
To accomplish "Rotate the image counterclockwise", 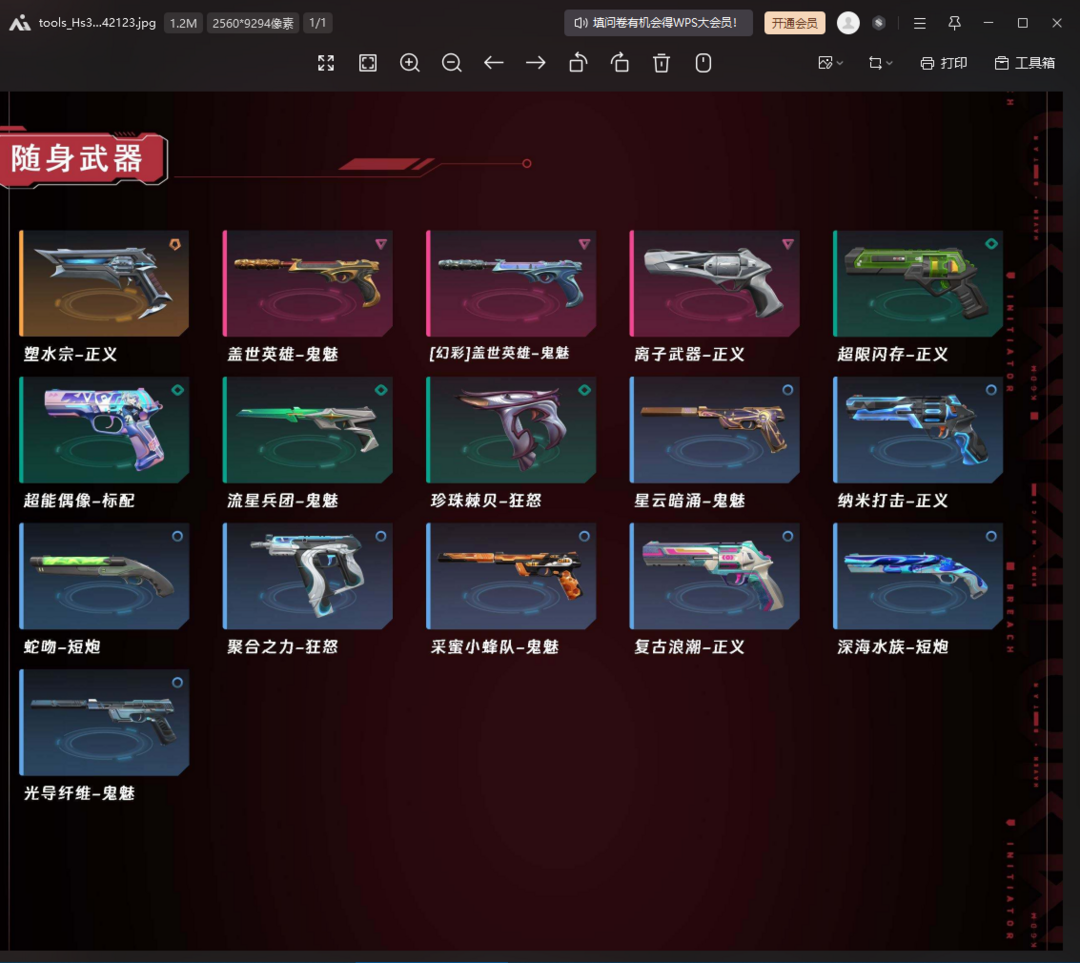I will (x=578, y=63).
